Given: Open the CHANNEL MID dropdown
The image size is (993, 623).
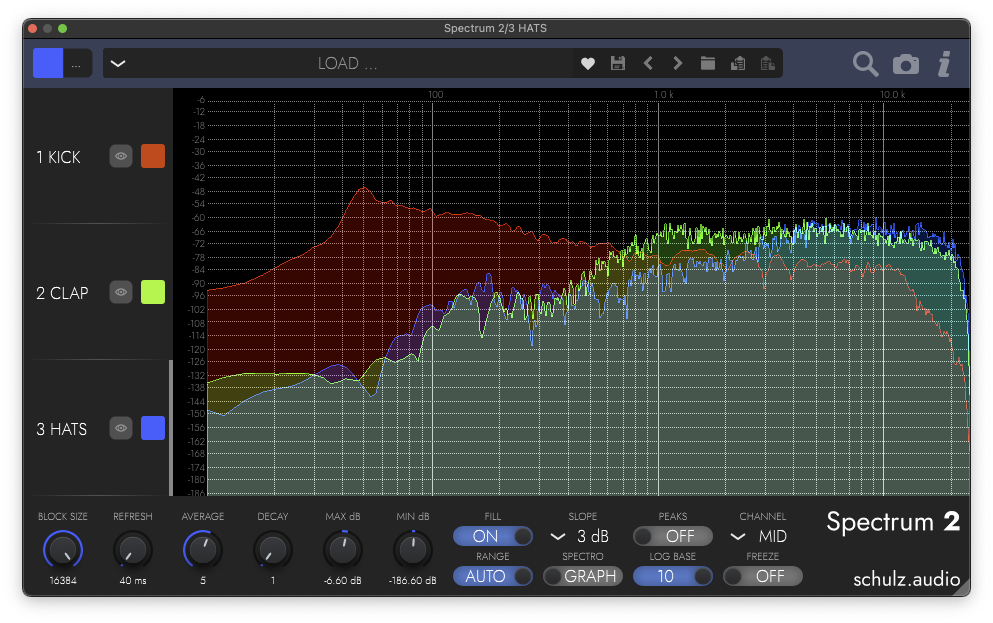Looking at the screenshot, I should point(759,536).
